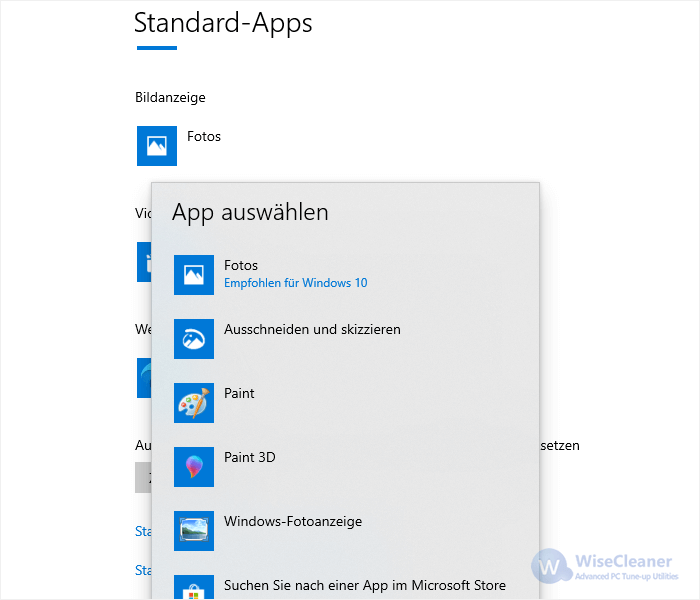The height and width of the screenshot is (600, 700).
Task: Click the partially hidden video player icon
Action: [143, 261]
